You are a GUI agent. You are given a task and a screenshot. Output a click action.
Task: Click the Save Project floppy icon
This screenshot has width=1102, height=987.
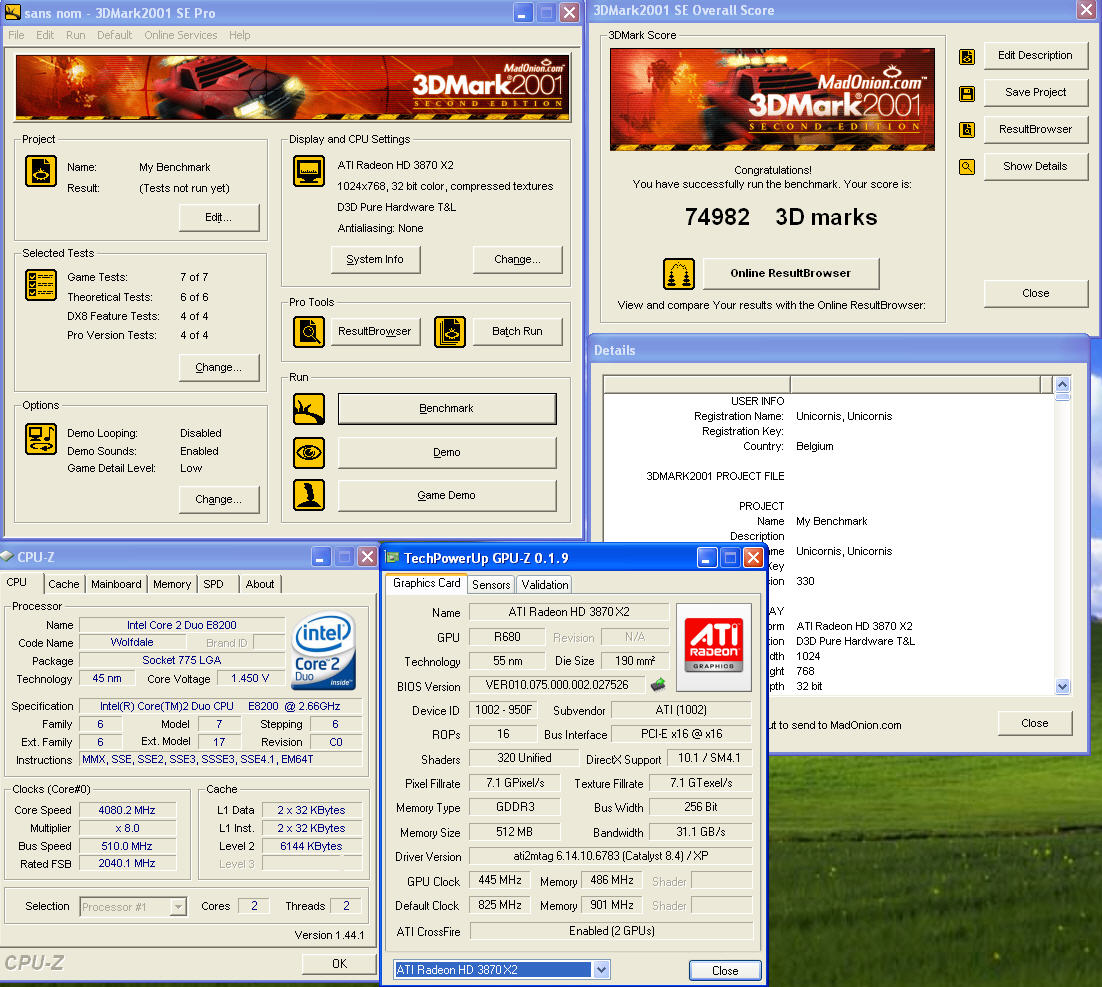967,93
